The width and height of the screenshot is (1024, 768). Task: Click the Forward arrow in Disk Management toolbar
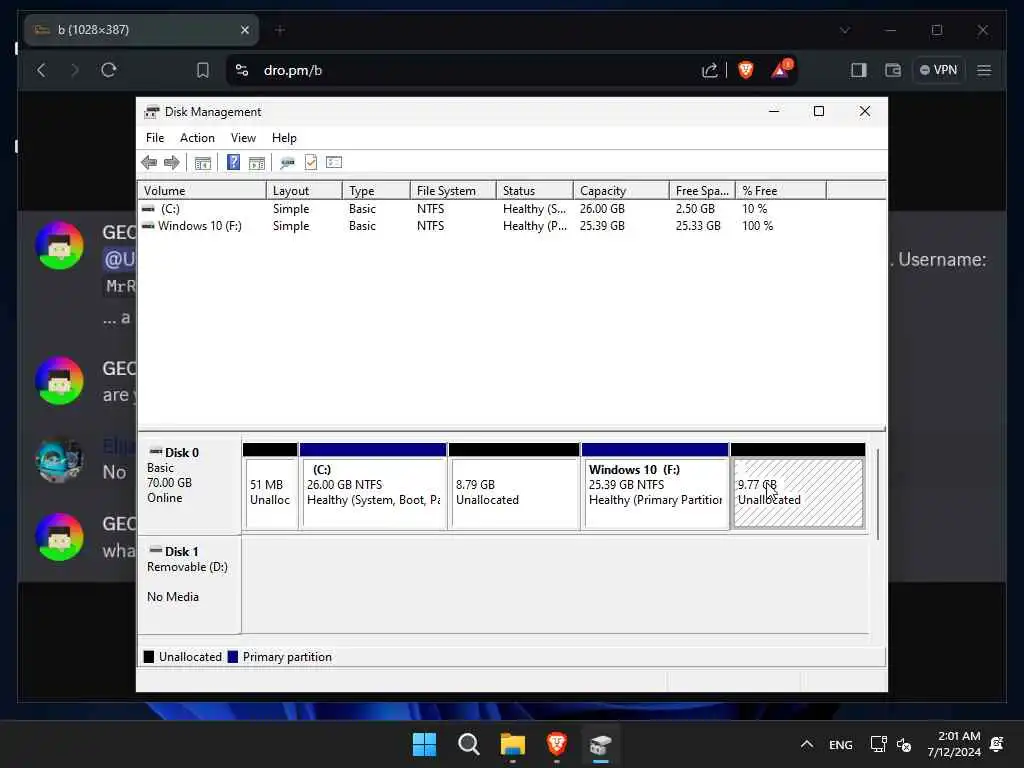click(172, 163)
